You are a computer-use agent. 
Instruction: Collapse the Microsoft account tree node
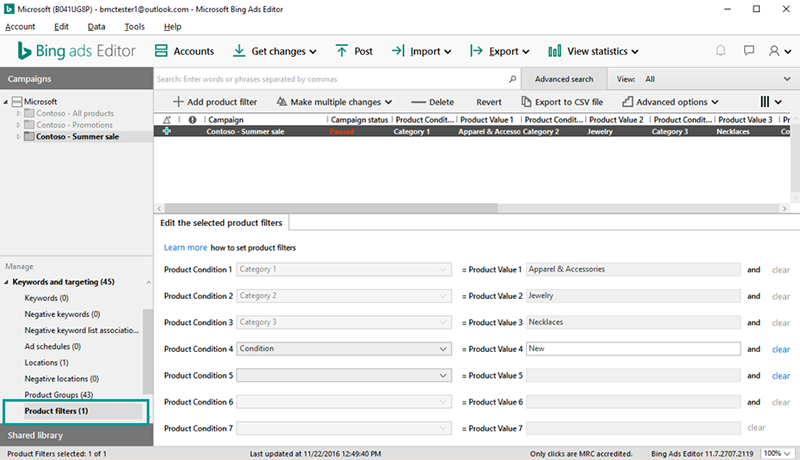[6, 102]
